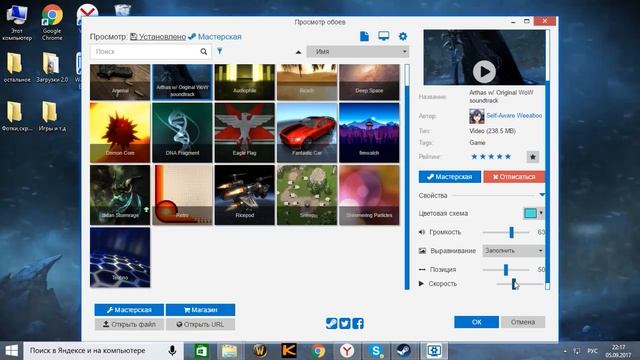This screenshot has width=640, height=360.
Task: Open the color scheme dropdown arrow
Action: 541,213
